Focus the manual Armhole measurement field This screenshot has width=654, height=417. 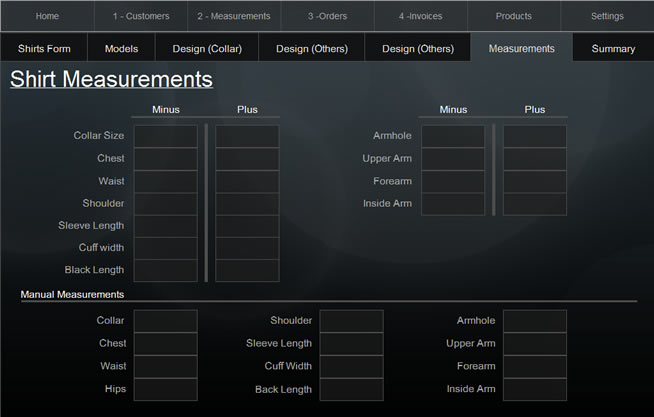(x=535, y=321)
